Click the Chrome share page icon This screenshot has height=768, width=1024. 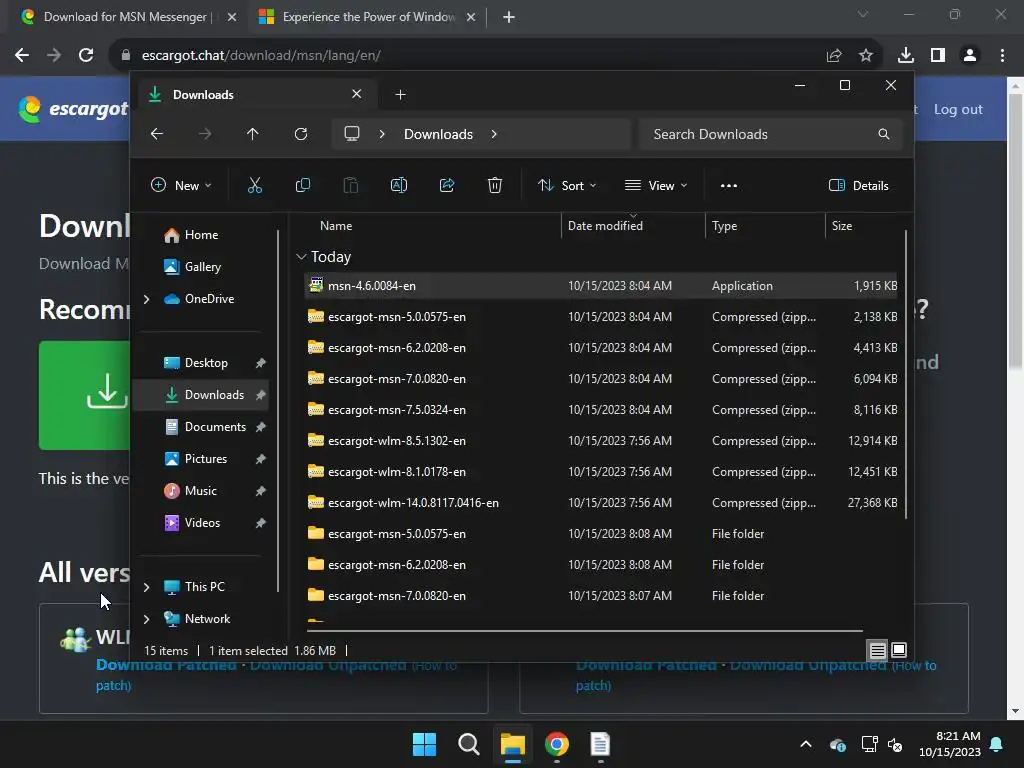[834, 56]
